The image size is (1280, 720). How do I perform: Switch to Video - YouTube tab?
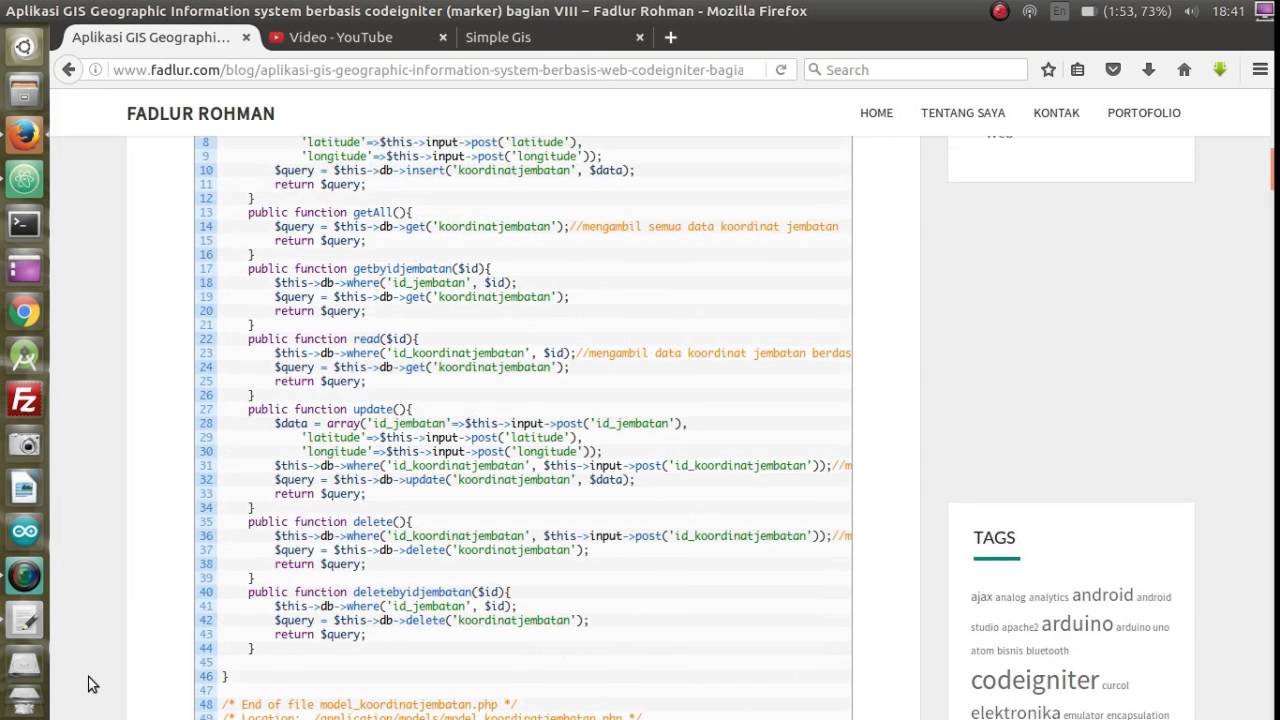pos(341,37)
